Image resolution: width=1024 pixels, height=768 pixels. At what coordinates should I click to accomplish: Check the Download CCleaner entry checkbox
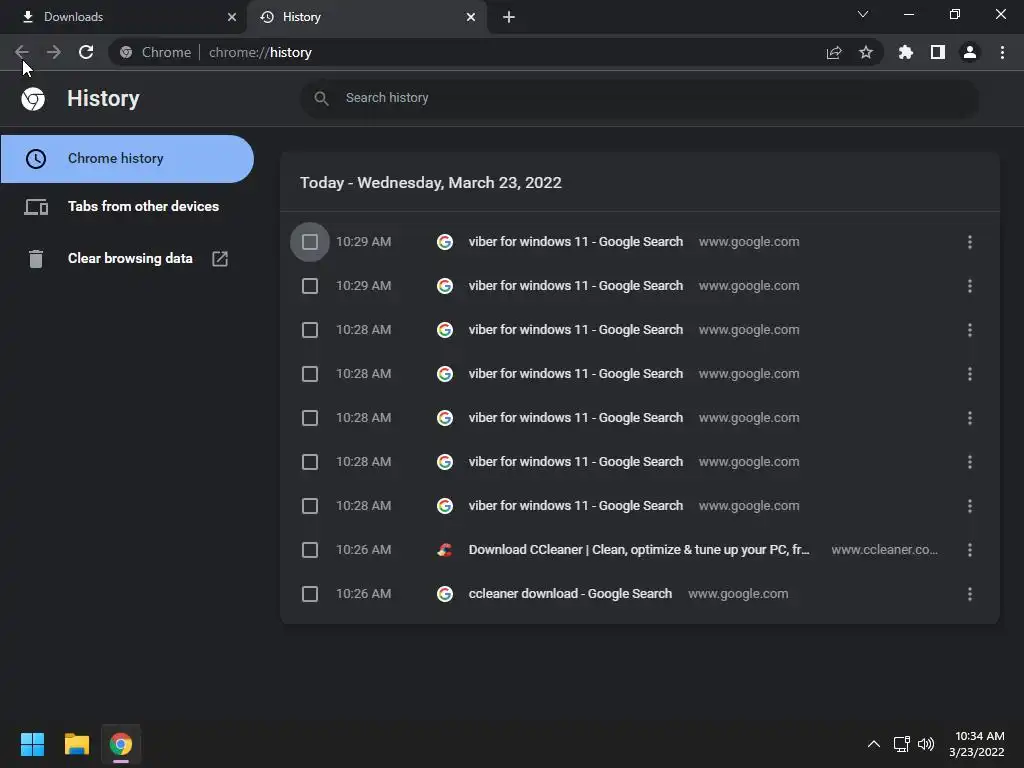point(310,550)
